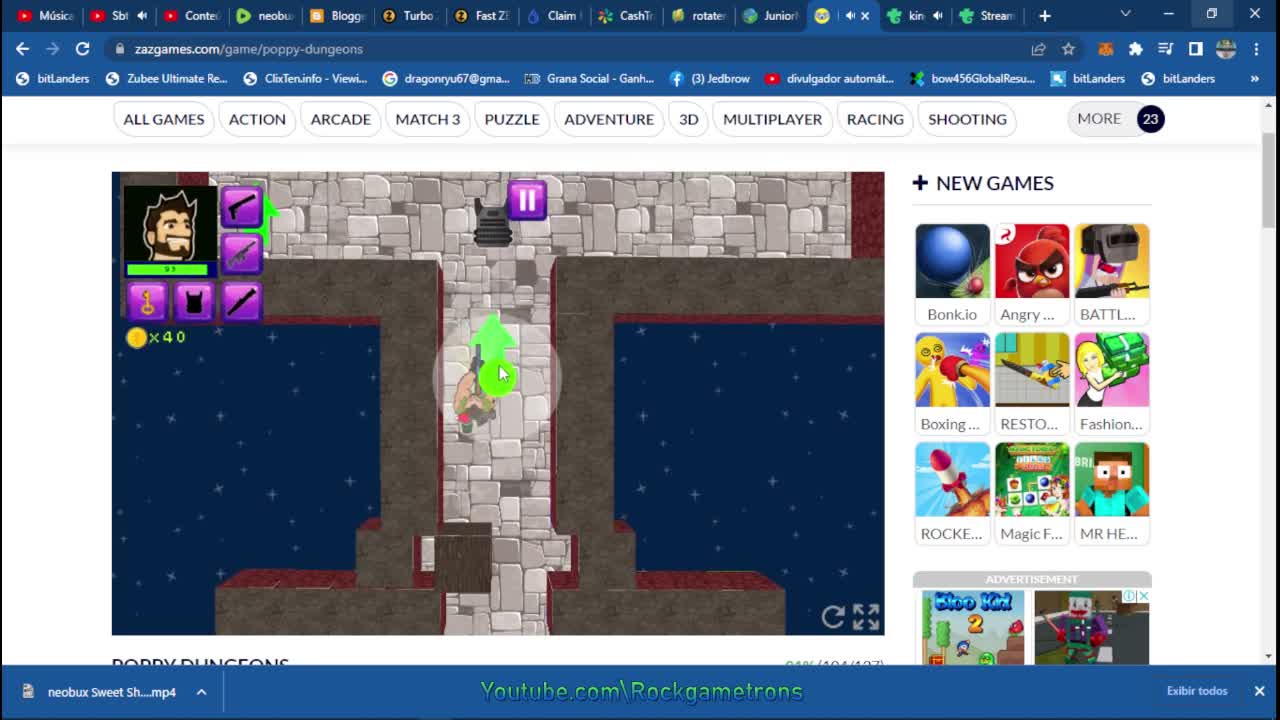Open new browser tab

(x=1044, y=15)
